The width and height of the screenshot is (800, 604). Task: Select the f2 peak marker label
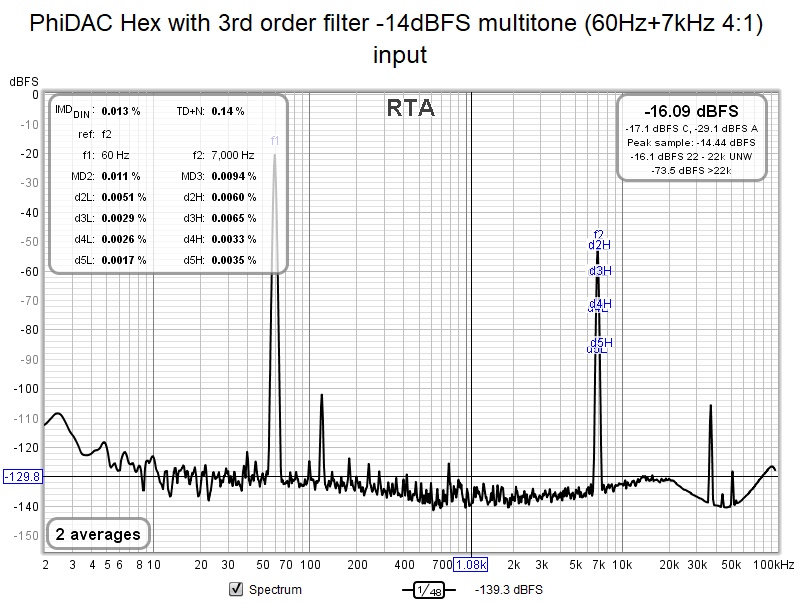(x=598, y=234)
